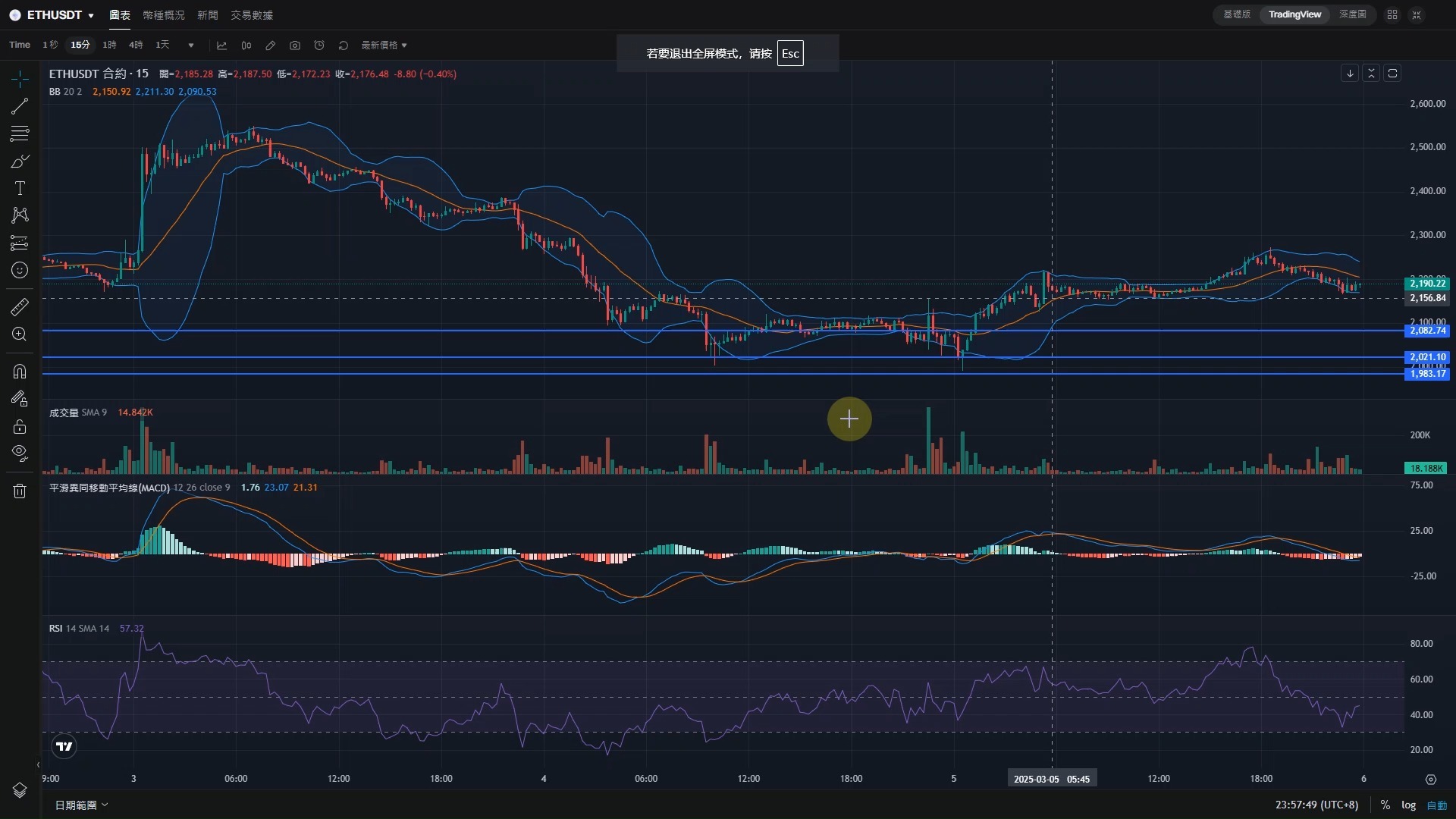Click the trash remove drawings icon
This screenshot has width=1456, height=819.
point(20,491)
